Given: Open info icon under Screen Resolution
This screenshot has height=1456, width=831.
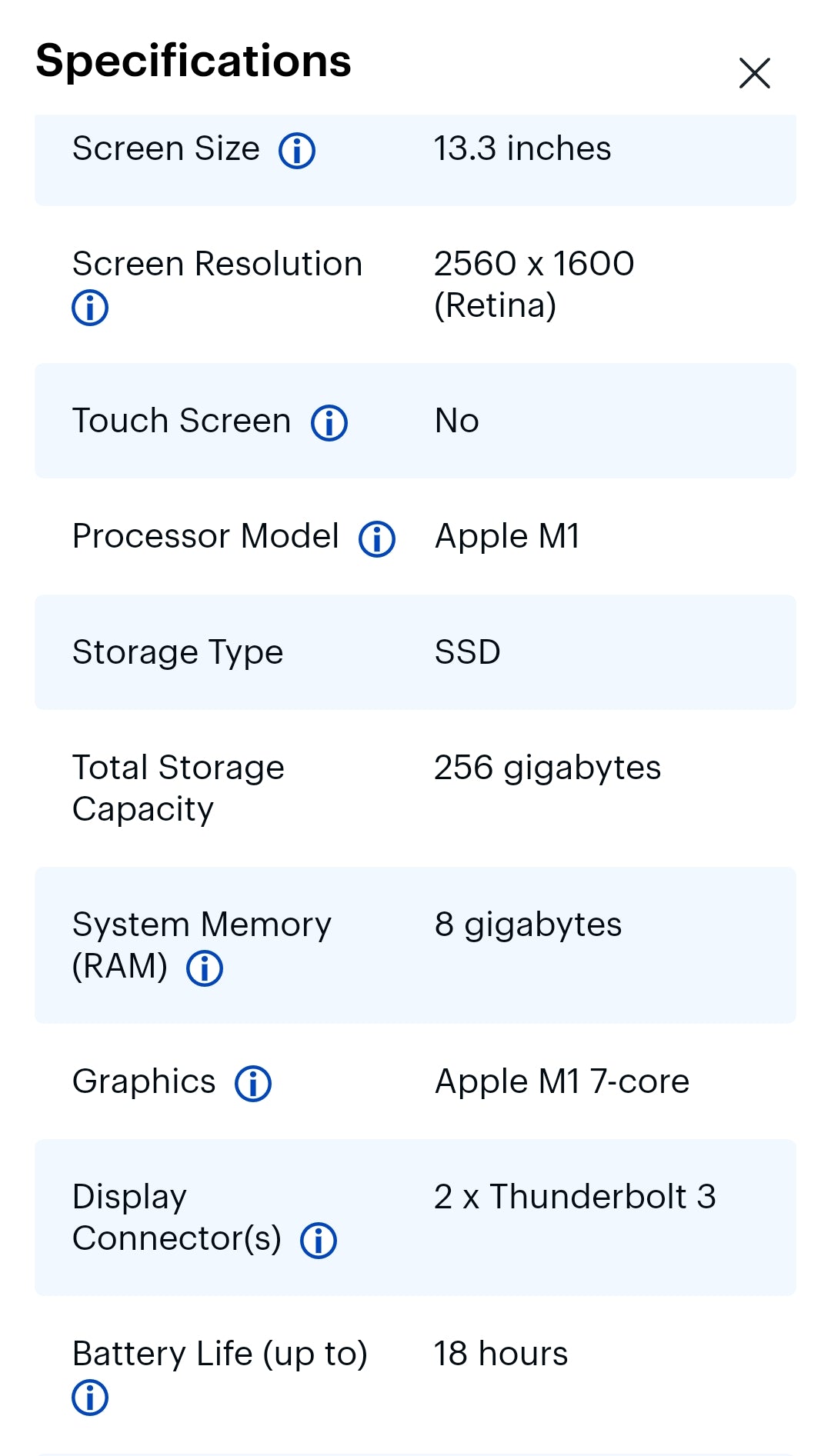Looking at the screenshot, I should (x=90, y=308).
